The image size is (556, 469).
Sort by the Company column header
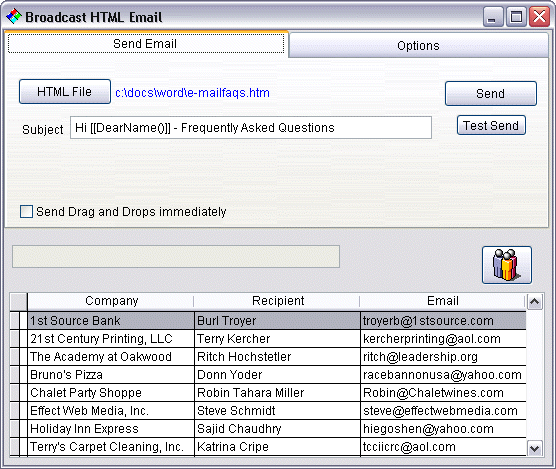[x=111, y=301]
